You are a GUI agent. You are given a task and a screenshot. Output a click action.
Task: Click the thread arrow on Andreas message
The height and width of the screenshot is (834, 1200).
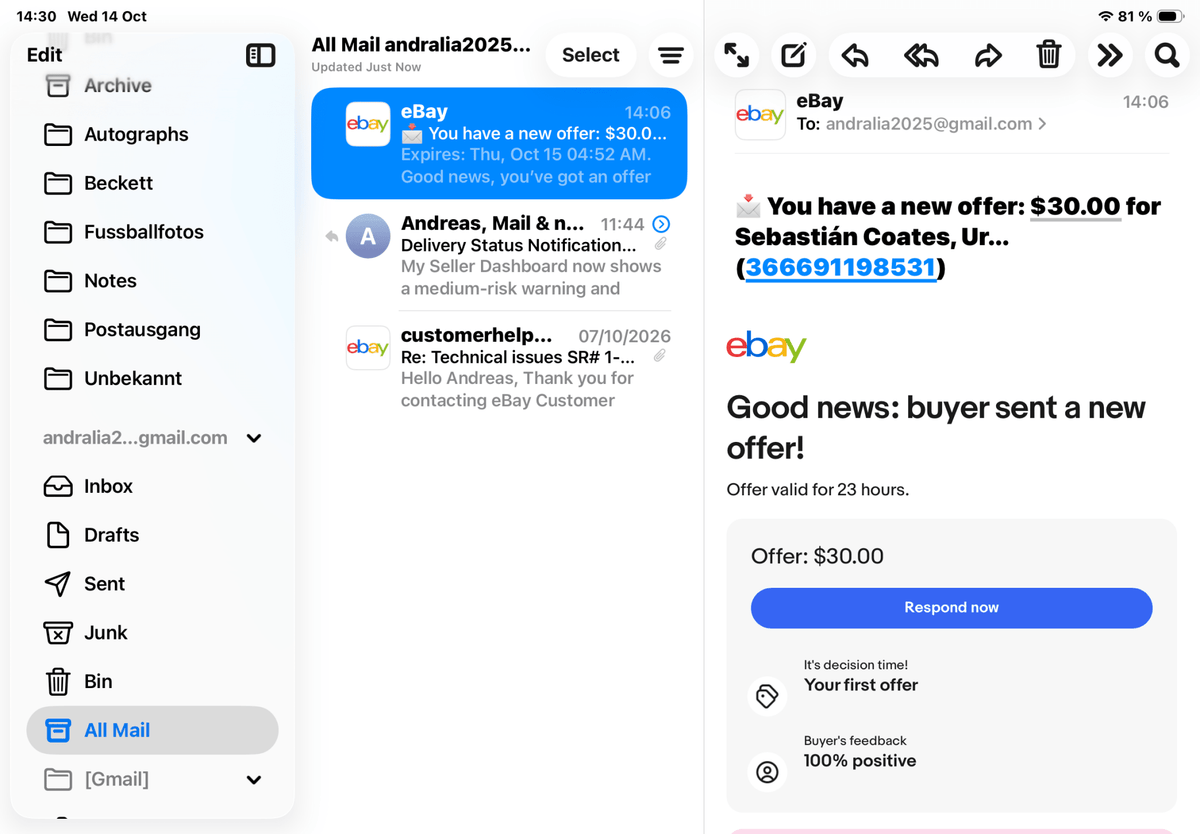661,224
